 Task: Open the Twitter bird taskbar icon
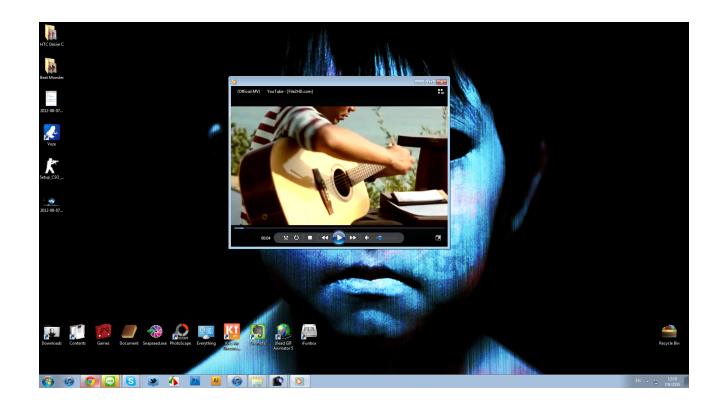pyautogui.click(x=153, y=382)
